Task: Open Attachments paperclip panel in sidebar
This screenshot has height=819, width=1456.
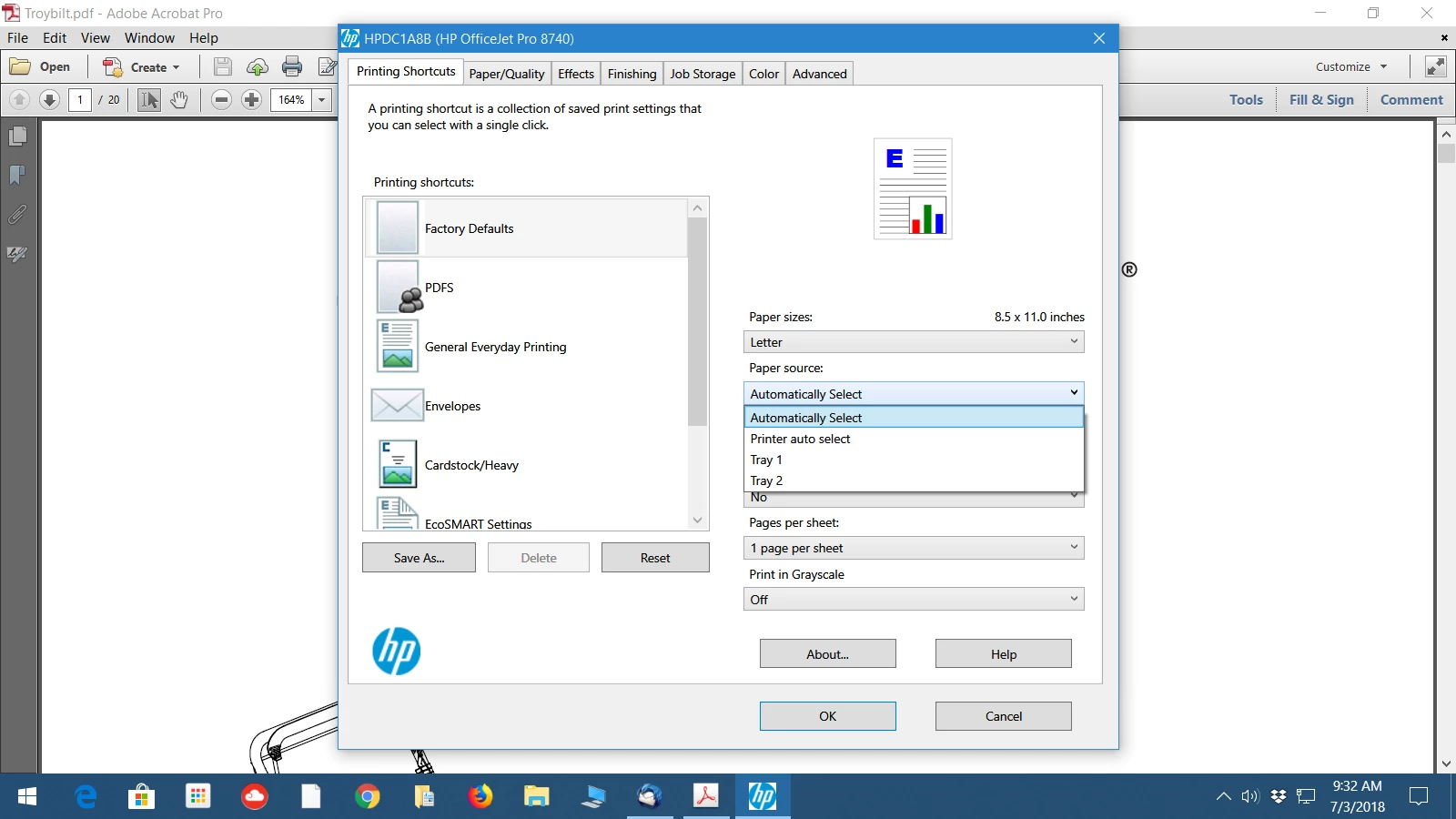Action: pos(17,215)
